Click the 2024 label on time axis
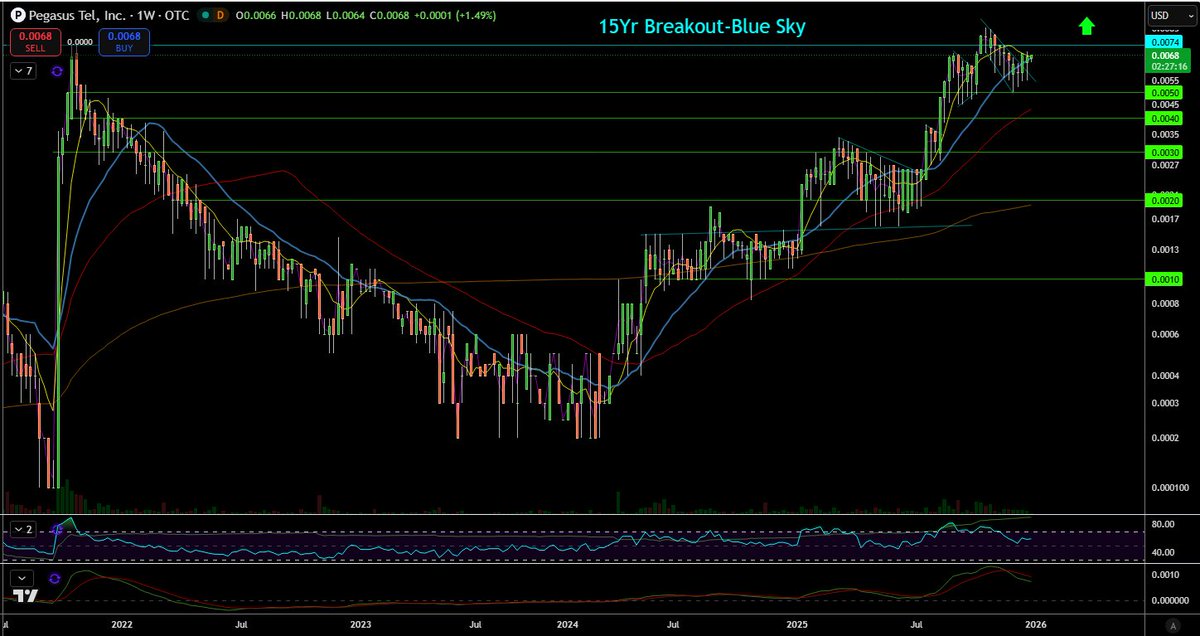This screenshot has width=1200, height=636. tap(568, 623)
